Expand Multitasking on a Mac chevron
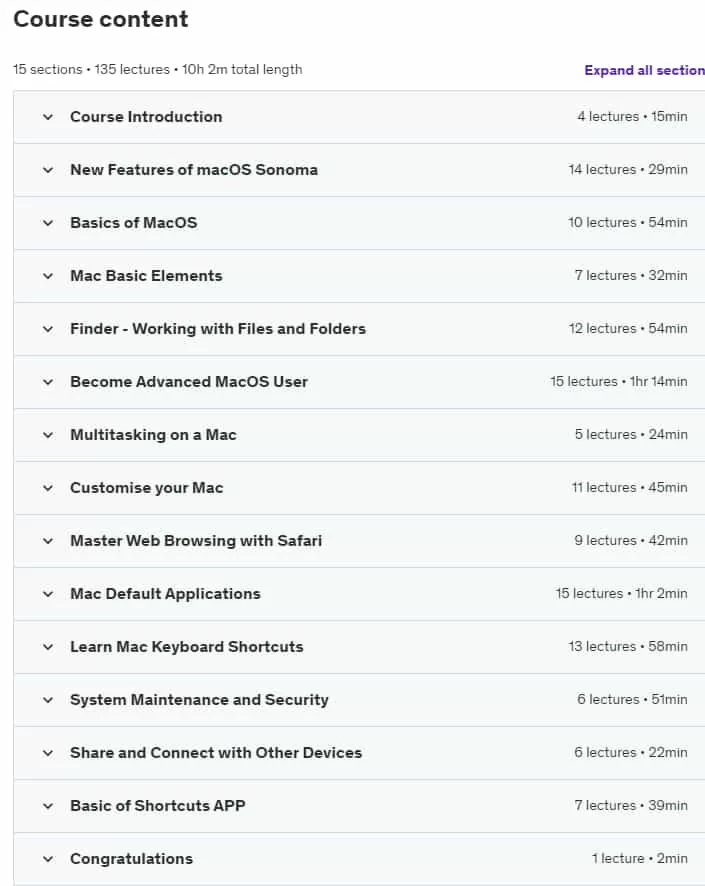Image resolution: width=705 pixels, height=886 pixels. click(x=48, y=435)
